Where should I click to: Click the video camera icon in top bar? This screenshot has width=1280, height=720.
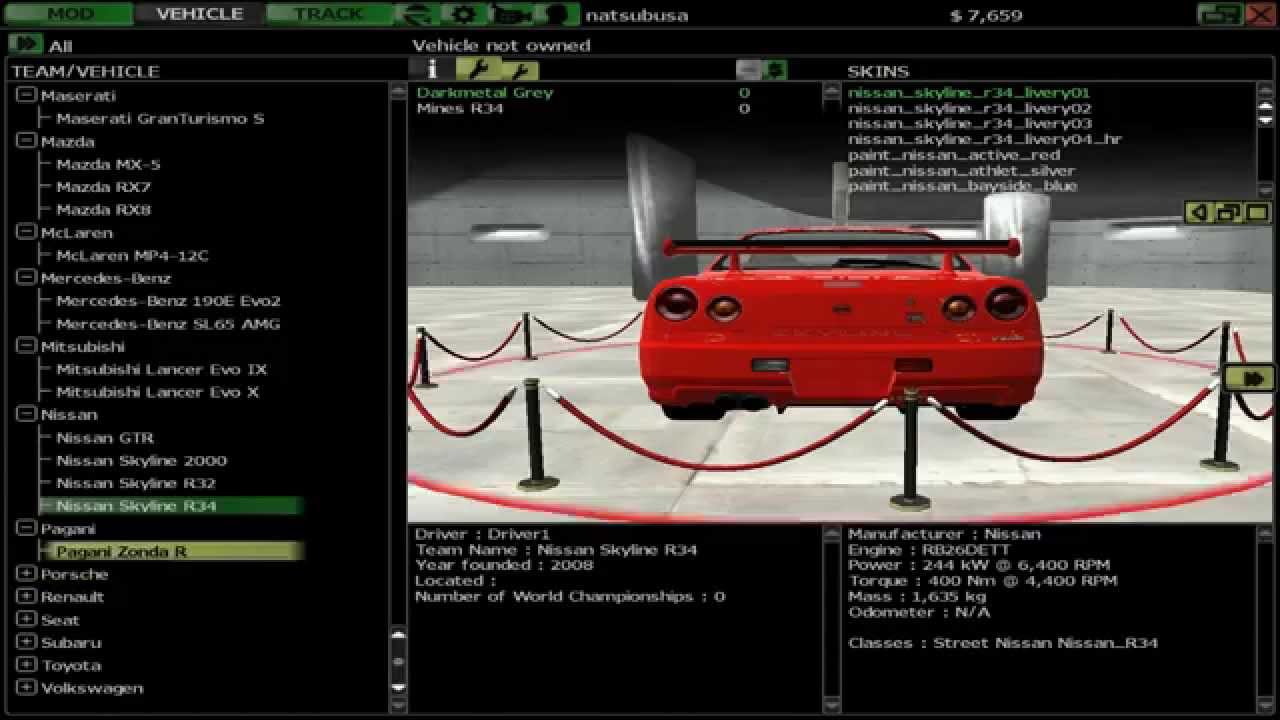tap(513, 14)
